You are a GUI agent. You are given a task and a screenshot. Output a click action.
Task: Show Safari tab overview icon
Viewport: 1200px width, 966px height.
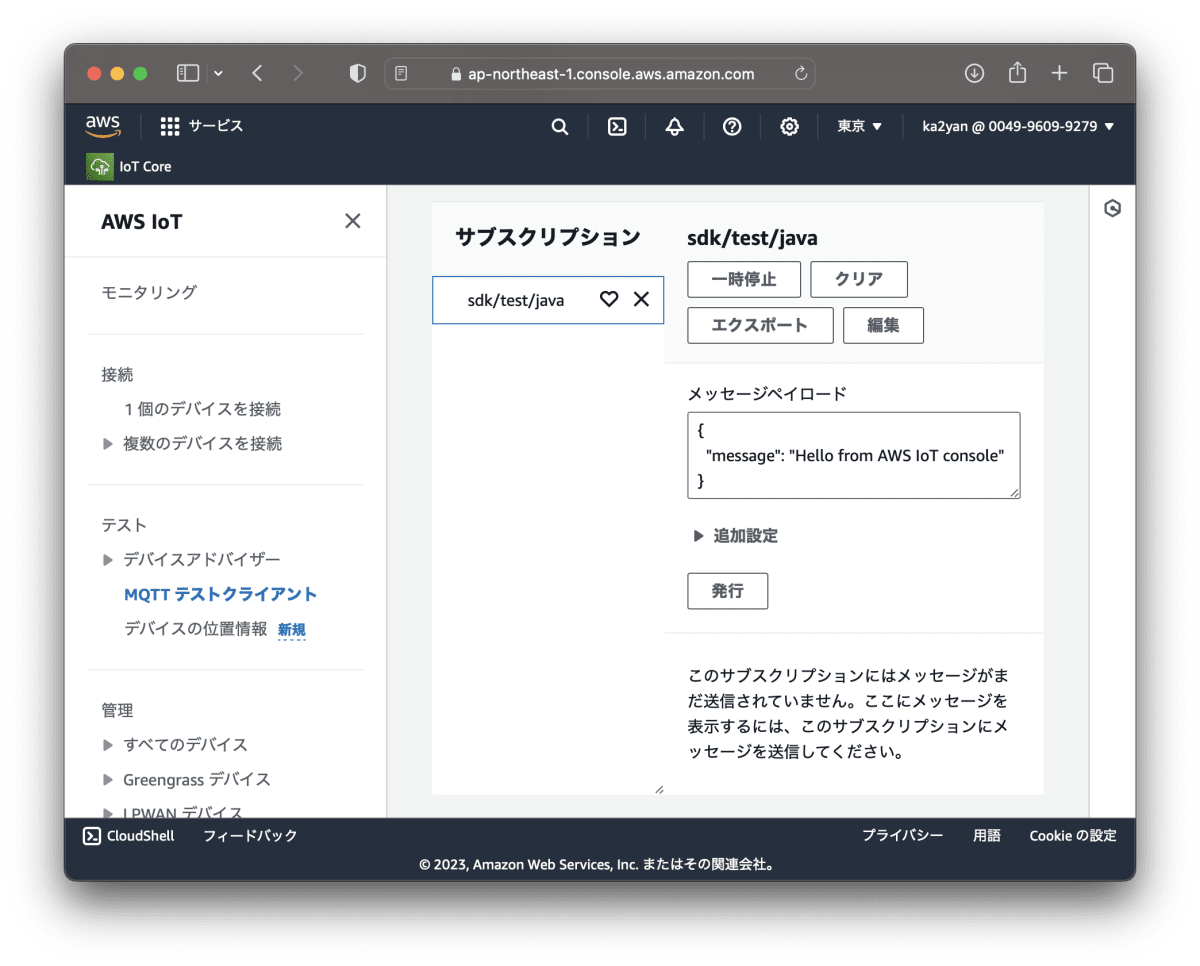click(1103, 73)
